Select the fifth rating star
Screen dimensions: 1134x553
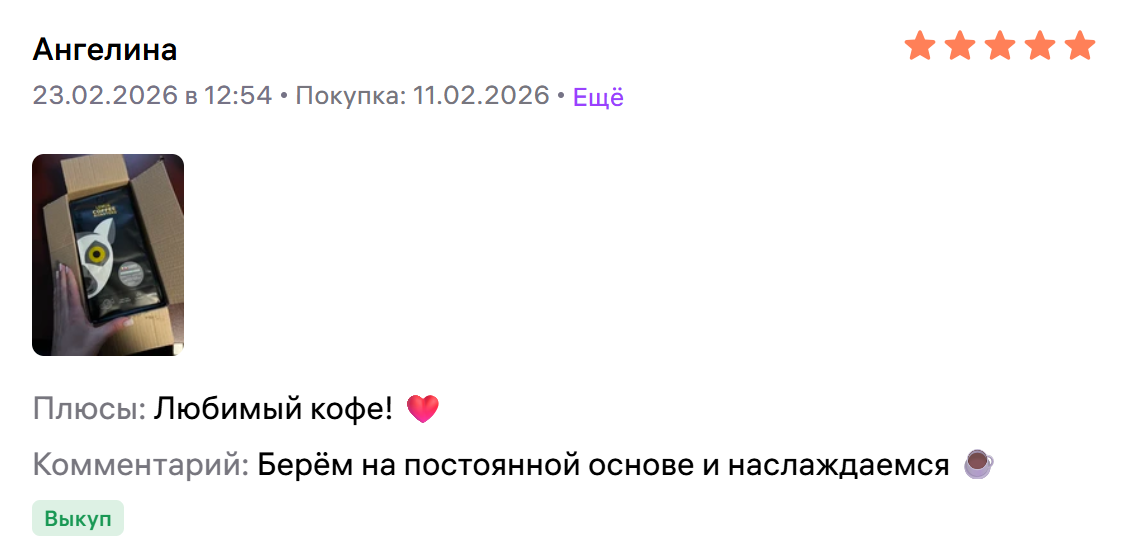click(x=1080, y=46)
